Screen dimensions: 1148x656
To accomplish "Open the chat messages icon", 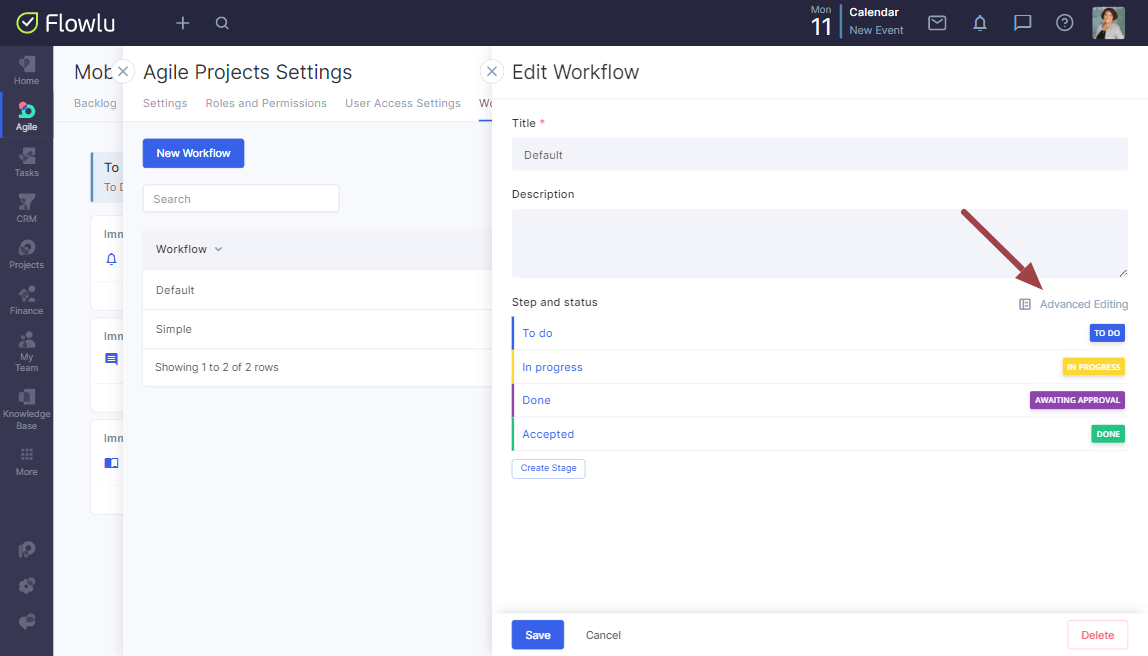I will coord(1022,23).
